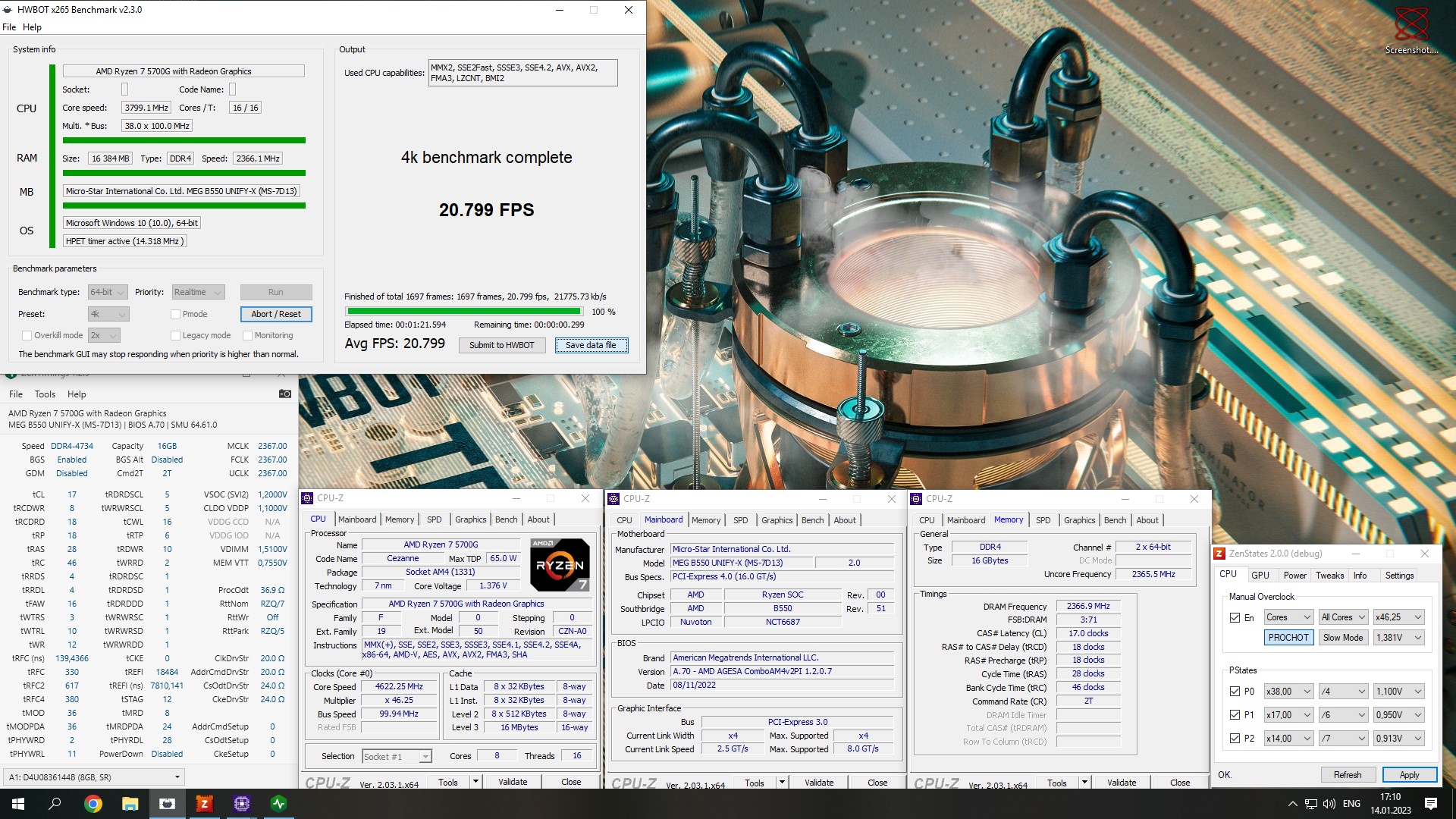1456x819 pixels.
Task: Click Submit to HWBOT button
Action: tap(501, 345)
